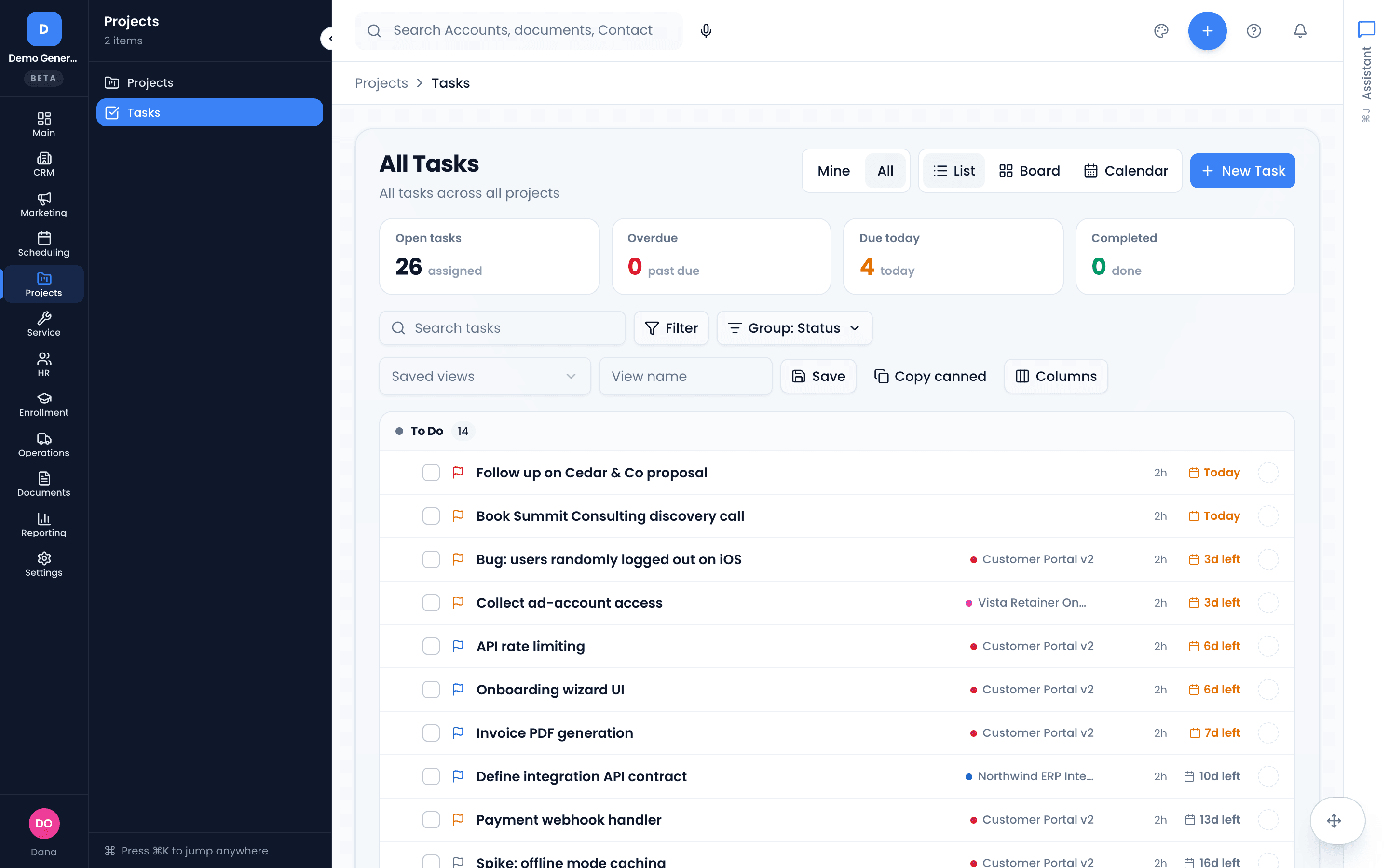Open the Scheduling module

[43, 244]
